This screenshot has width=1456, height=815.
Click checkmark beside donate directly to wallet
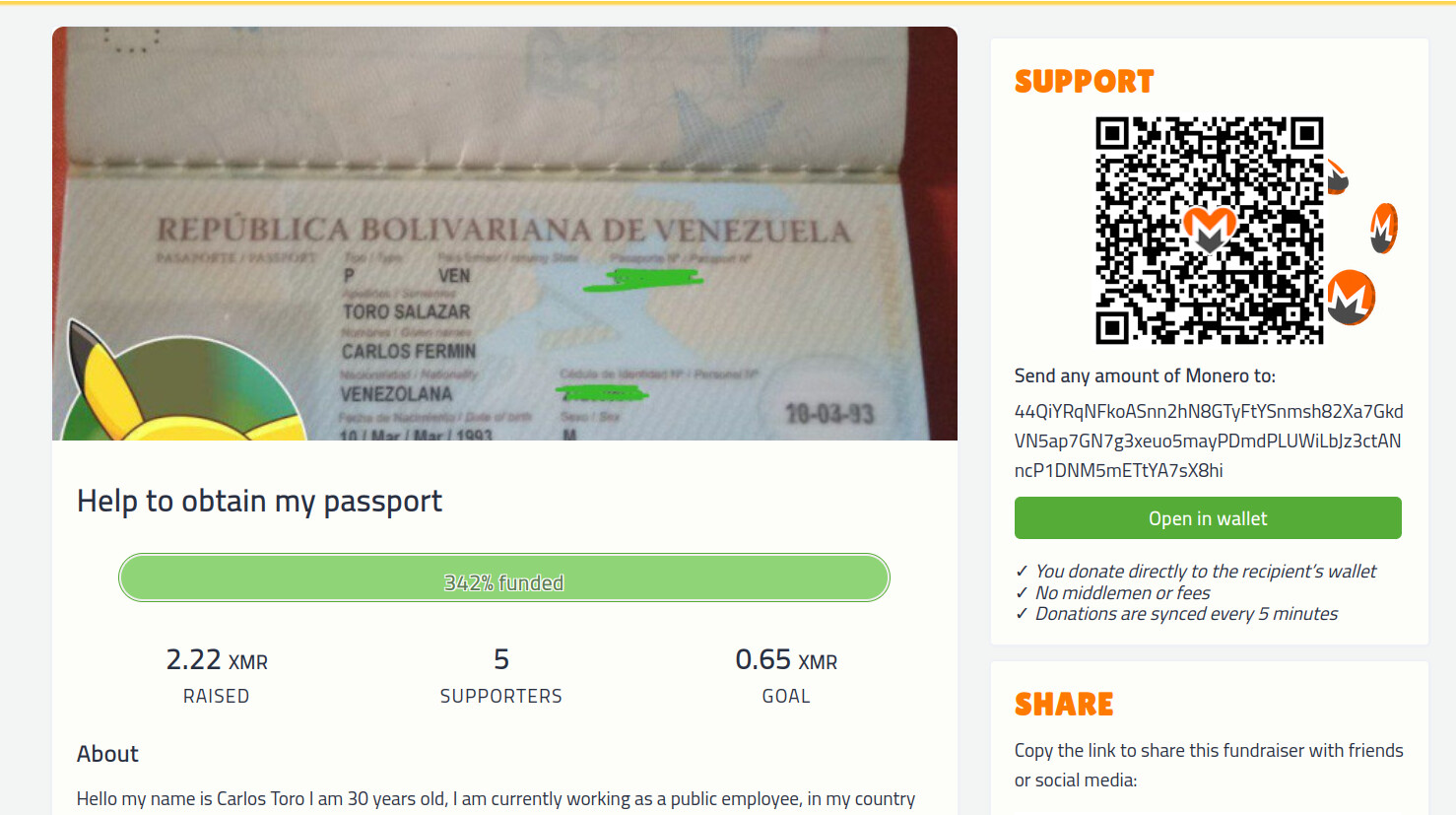click(x=1022, y=571)
